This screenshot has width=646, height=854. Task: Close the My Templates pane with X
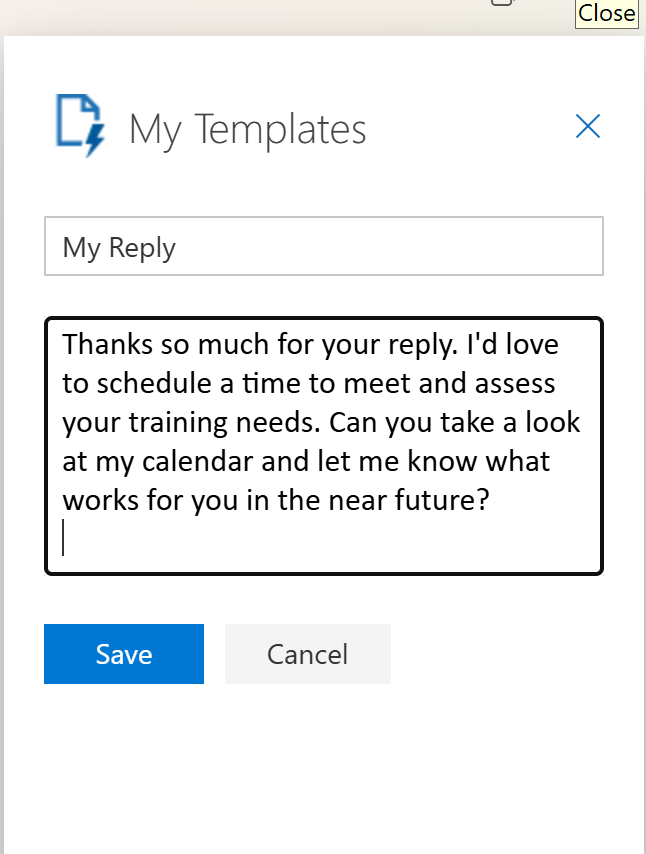588,126
